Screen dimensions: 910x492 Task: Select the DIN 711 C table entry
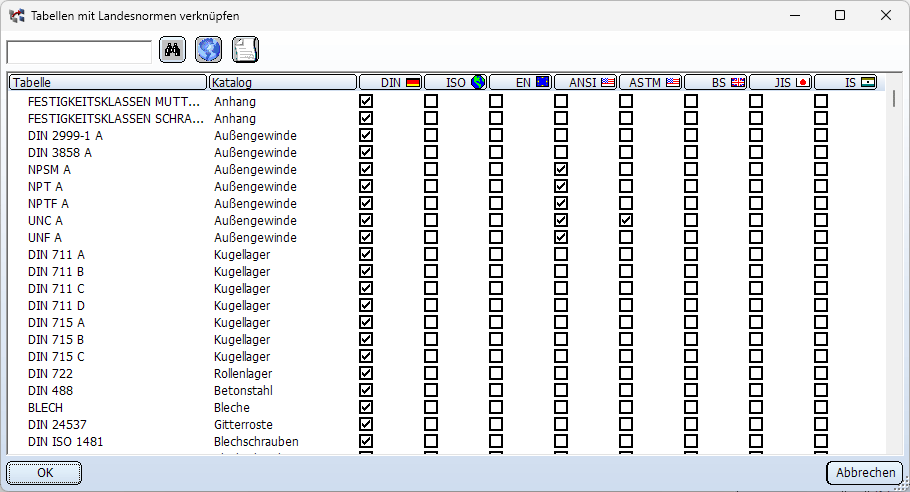point(56,288)
